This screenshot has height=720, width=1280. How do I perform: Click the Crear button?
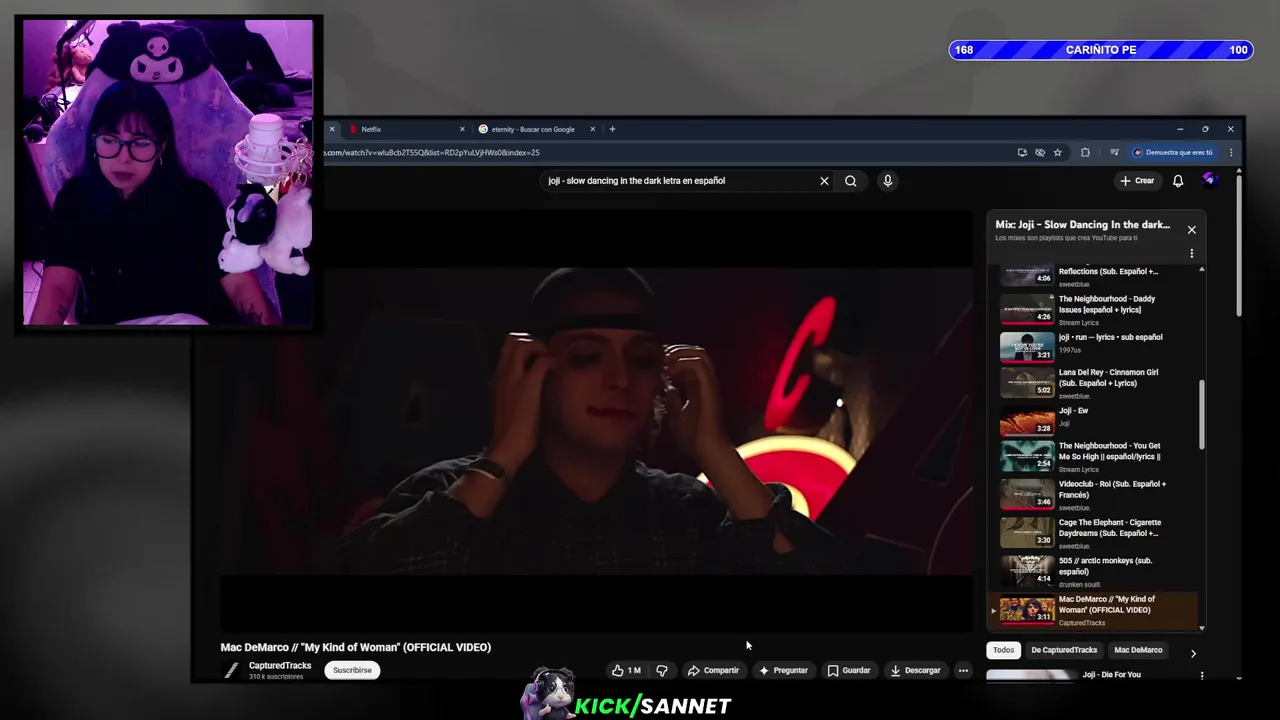pyautogui.click(x=1137, y=181)
